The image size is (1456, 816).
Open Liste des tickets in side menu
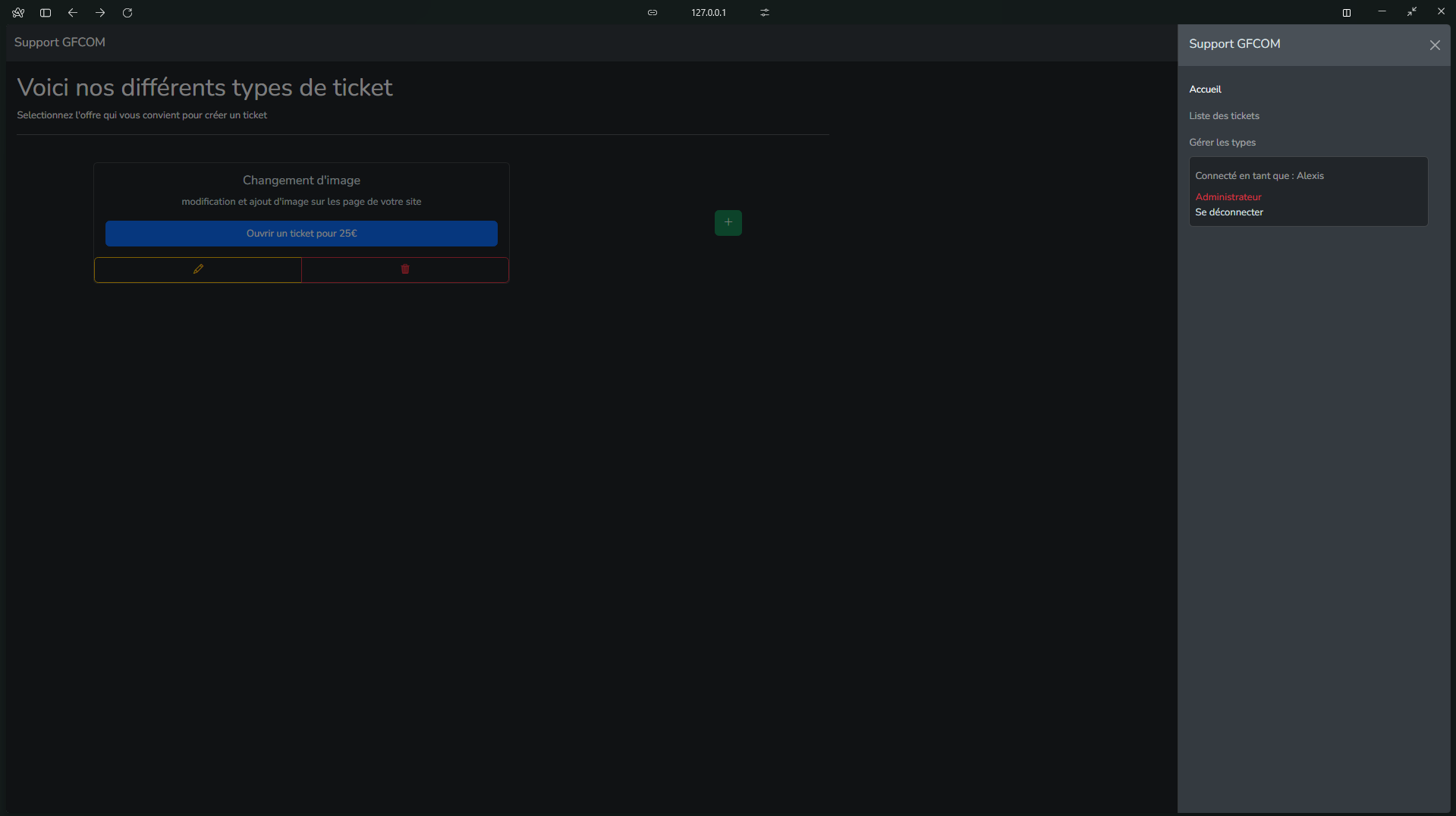(1224, 116)
